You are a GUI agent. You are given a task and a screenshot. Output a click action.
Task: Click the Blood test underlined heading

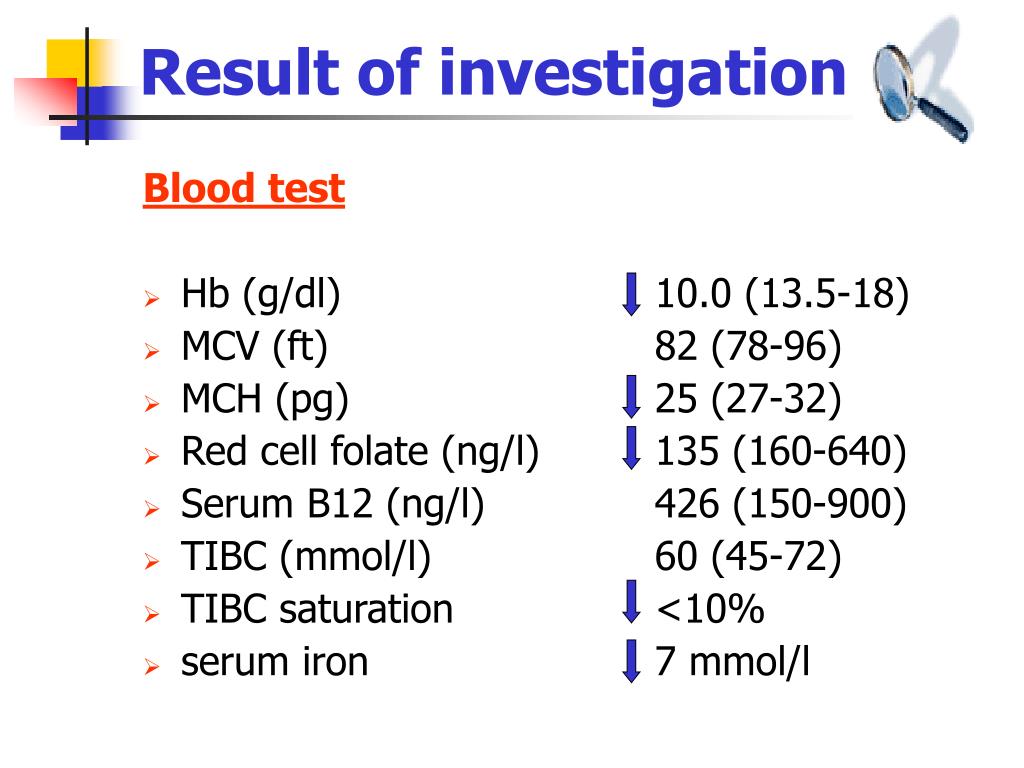(244, 189)
